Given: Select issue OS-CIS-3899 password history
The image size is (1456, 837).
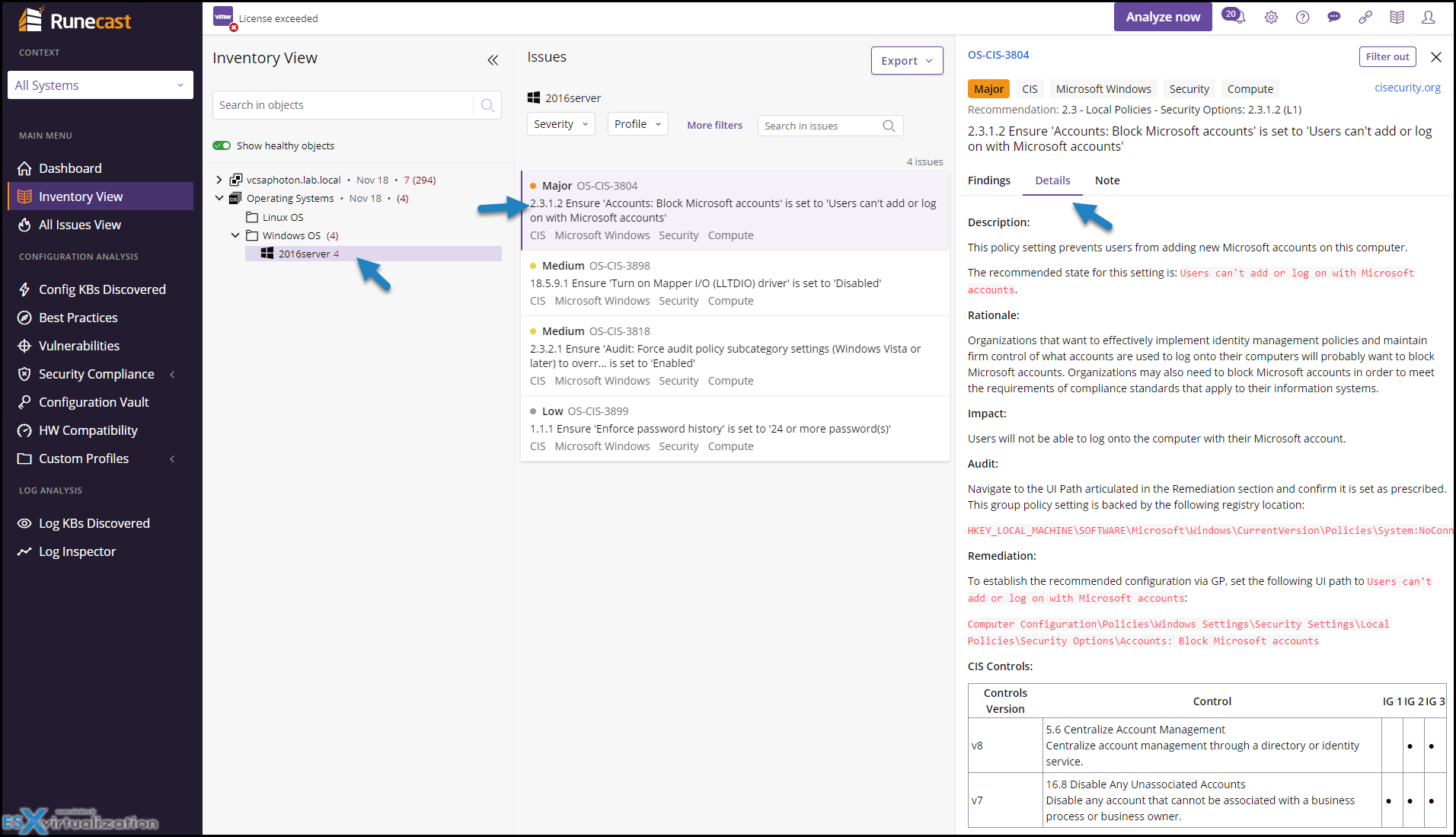Looking at the screenshot, I should tap(735, 428).
